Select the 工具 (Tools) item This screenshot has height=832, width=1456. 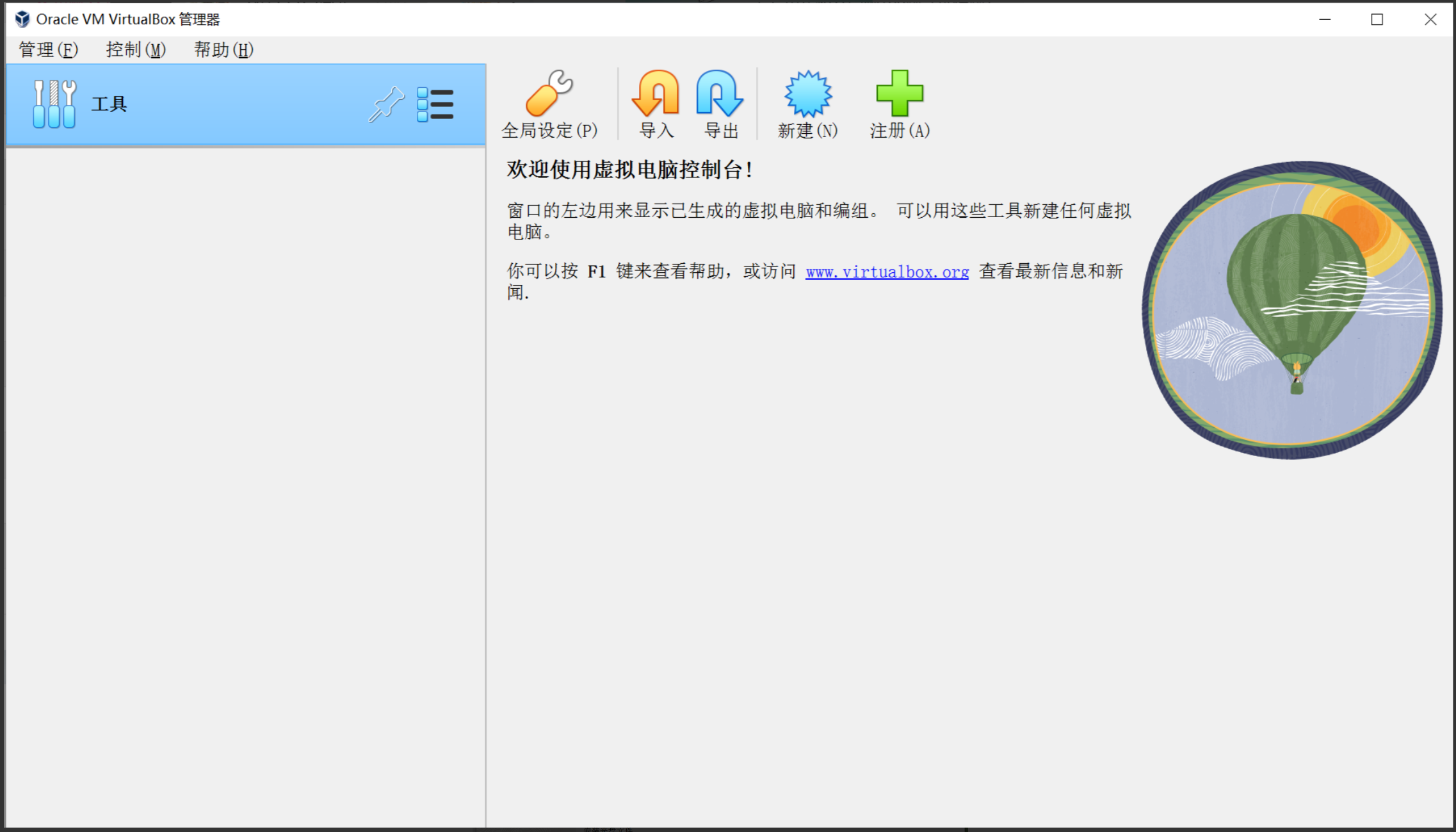[x=246, y=104]
